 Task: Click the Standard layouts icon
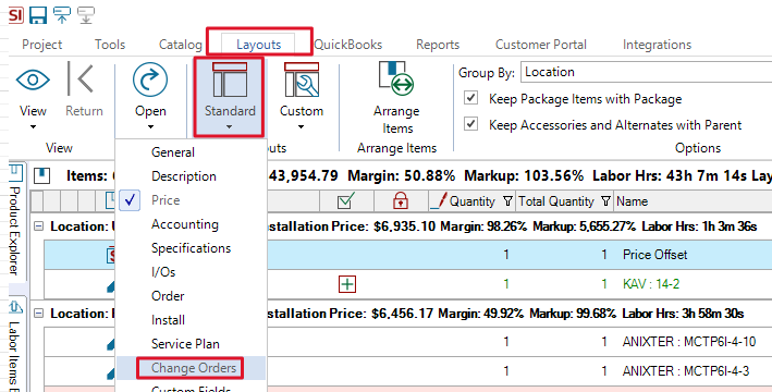pos(229,79)
